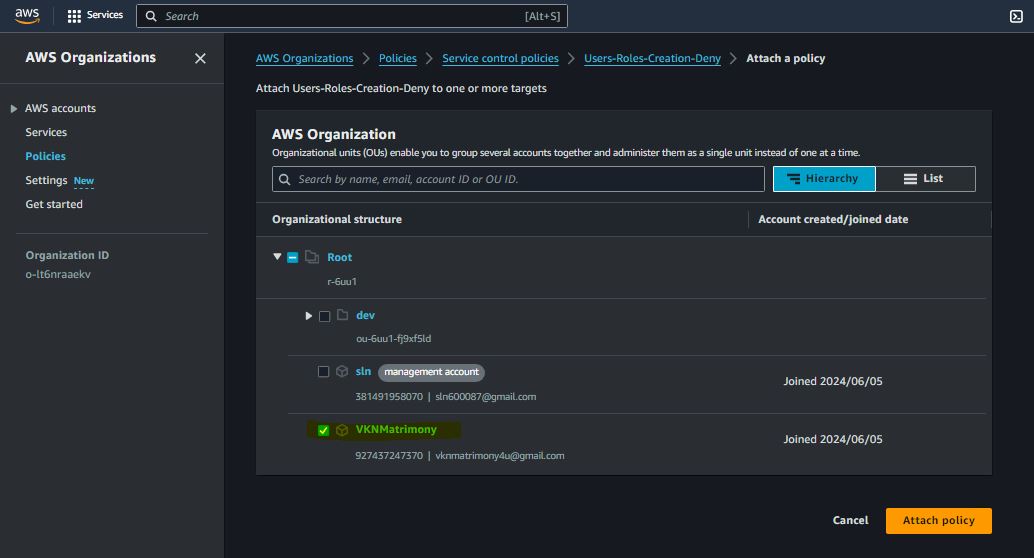1034x558 pixels.
Task: Collapse the Root tree node
Action: [x=277, y=257]
